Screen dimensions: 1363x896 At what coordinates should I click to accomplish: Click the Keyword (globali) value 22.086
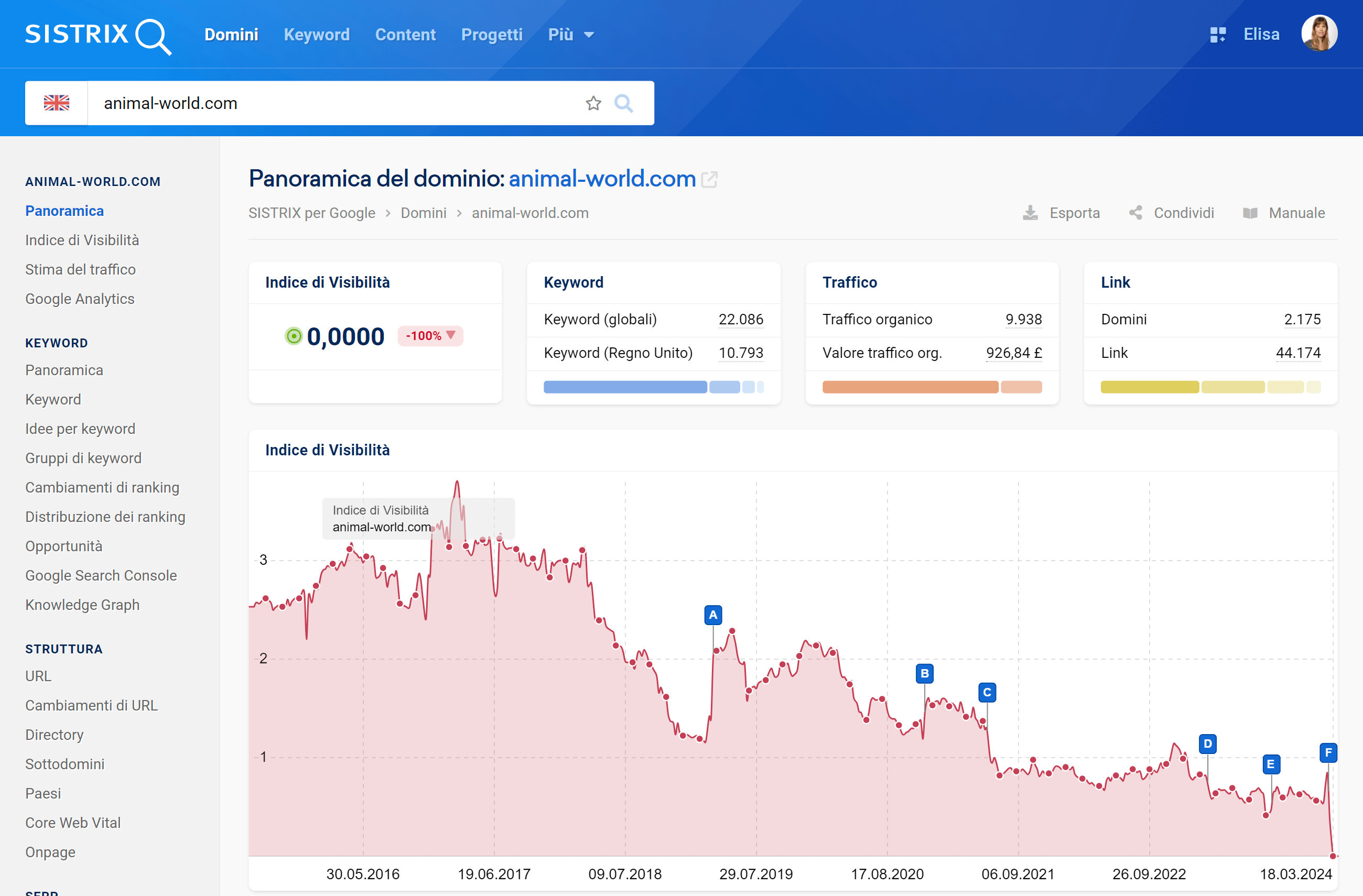click(741, 320)
